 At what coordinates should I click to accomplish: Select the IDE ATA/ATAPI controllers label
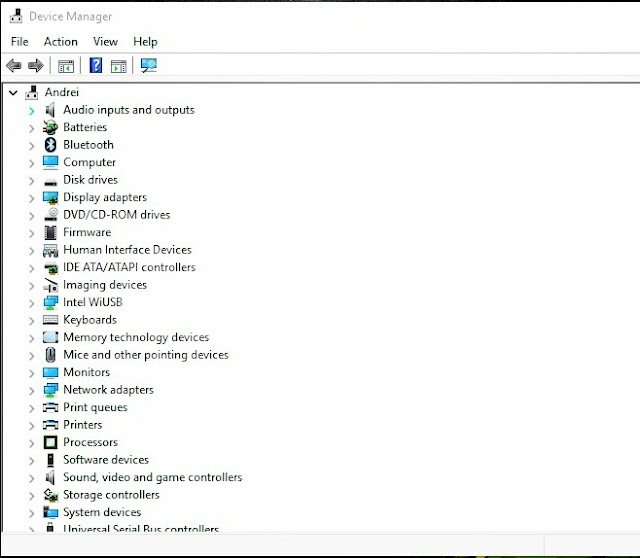tap(129, 267)
